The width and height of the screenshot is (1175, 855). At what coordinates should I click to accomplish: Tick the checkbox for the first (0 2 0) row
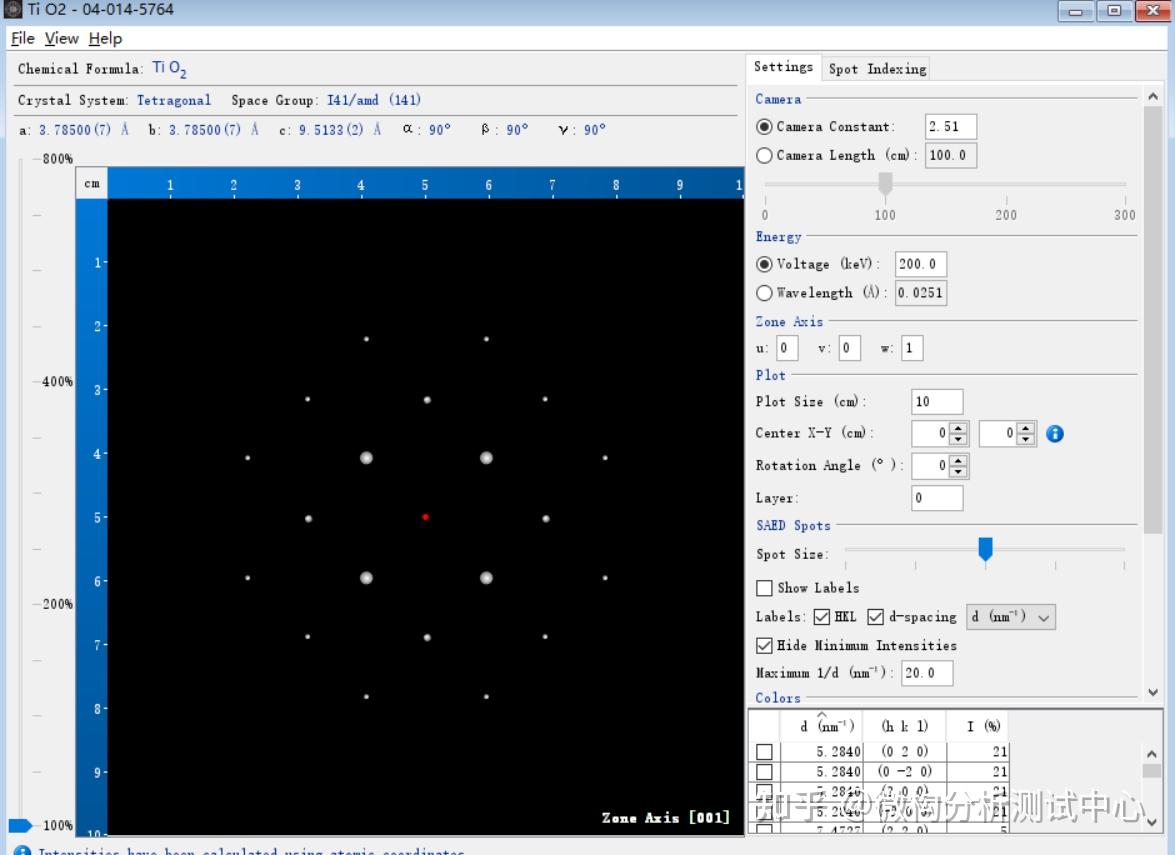tap(765, 751)
